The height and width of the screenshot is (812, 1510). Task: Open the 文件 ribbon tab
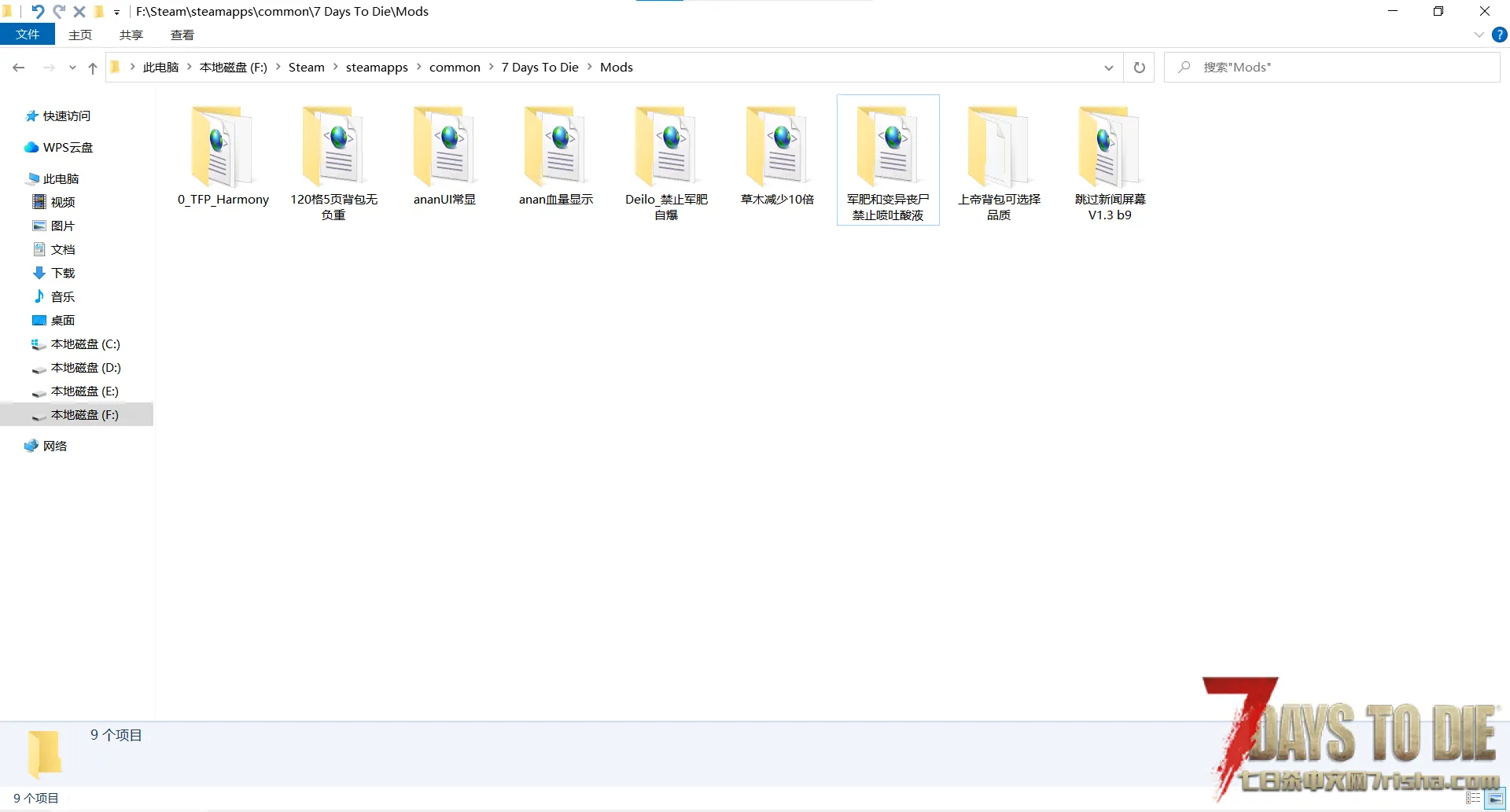tap(28, 35)
